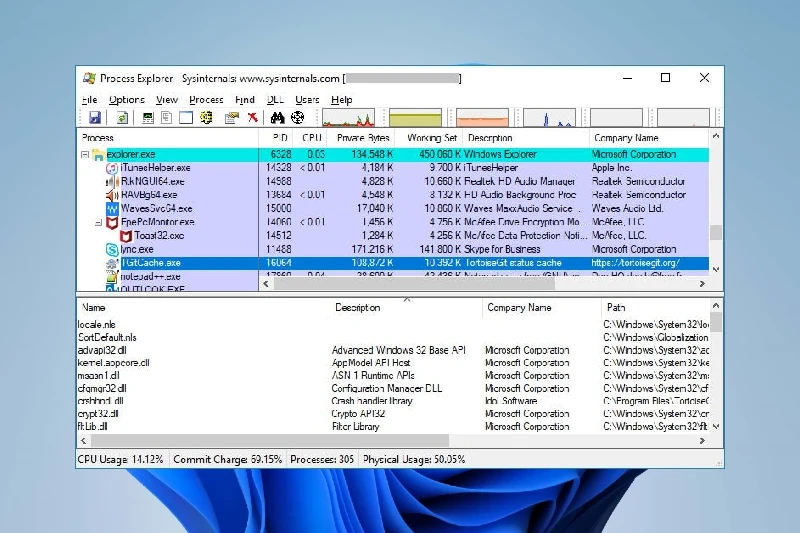Viewport: 800px width, 533px height.
Task: Click the yellow commit history graph
Action: (415, 117)
